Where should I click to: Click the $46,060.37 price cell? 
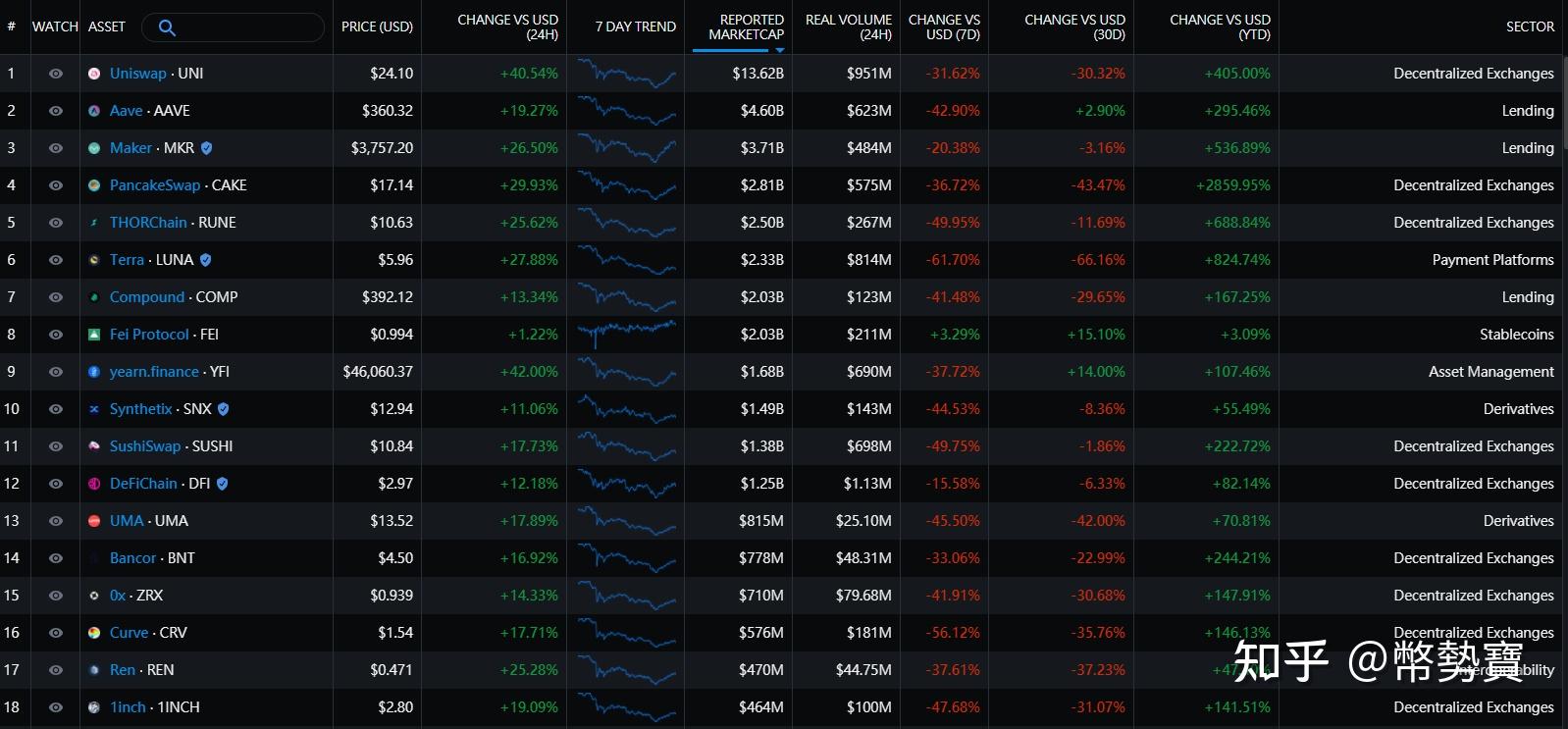[x=378, y=372]
